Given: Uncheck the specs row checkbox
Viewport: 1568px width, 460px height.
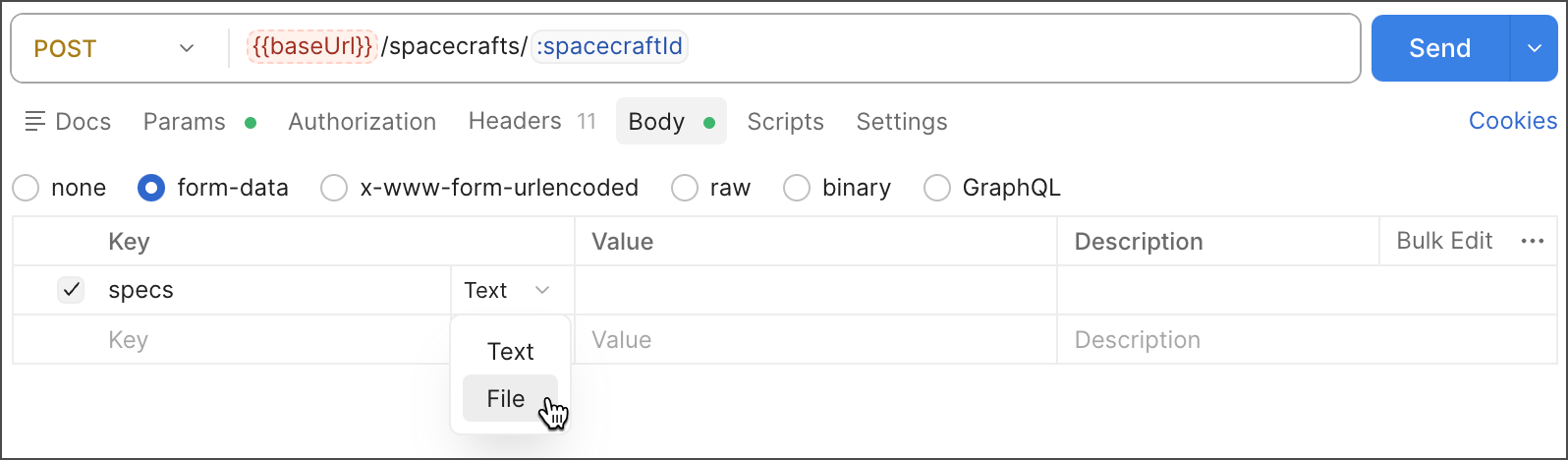Looking at the screenshot, I should point(71,290).
